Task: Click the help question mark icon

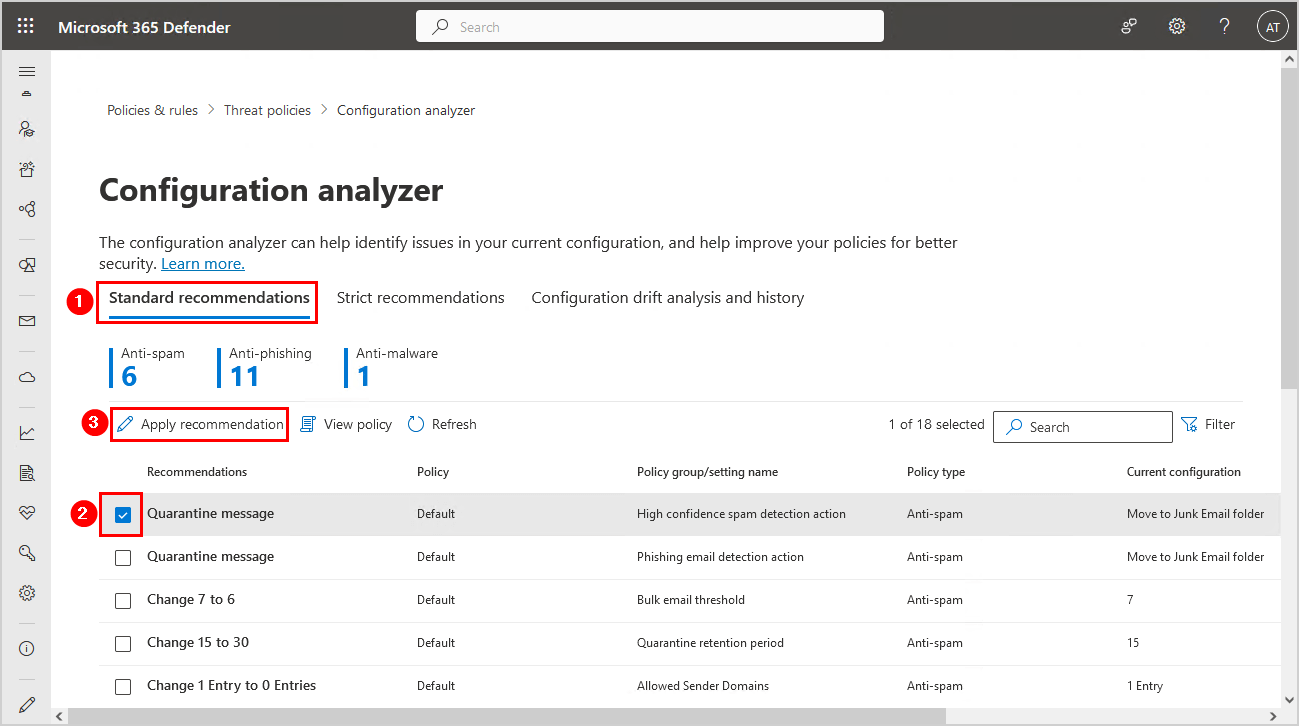Action: pos(1224,27)
